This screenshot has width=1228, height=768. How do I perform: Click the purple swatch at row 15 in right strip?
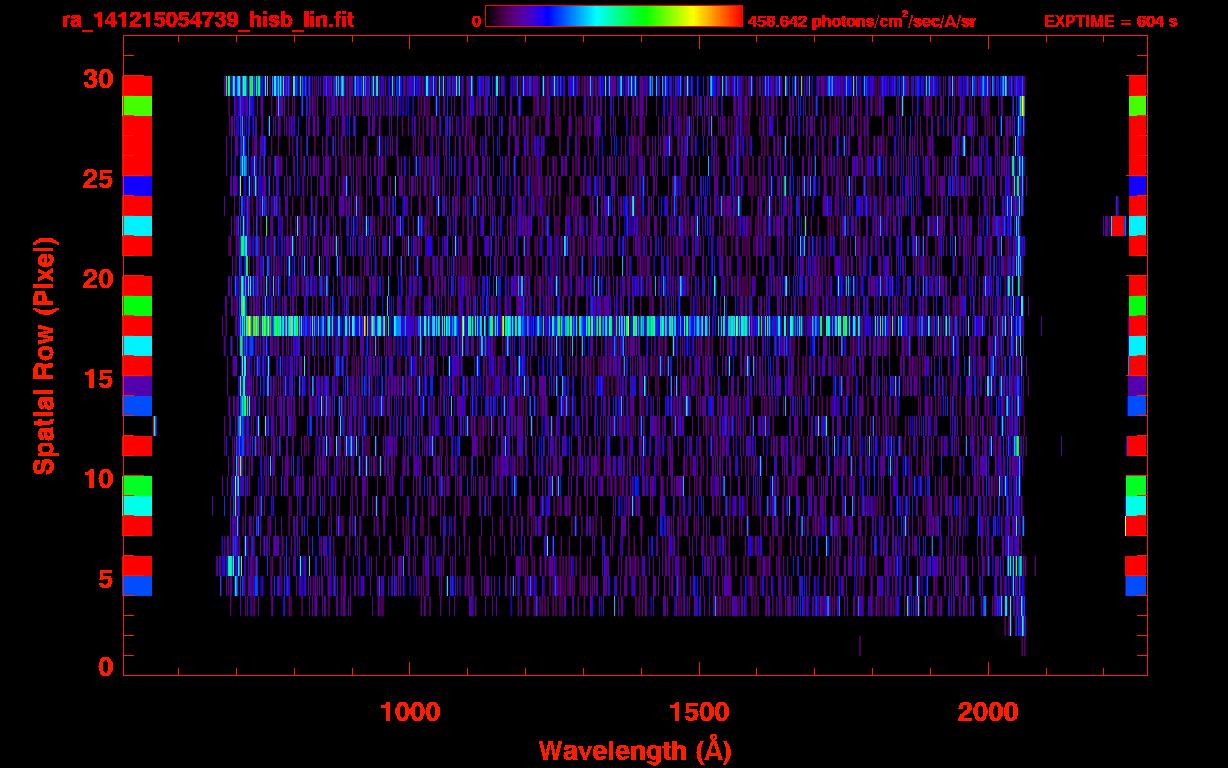pyautogui.click(x=1136, y=385)
